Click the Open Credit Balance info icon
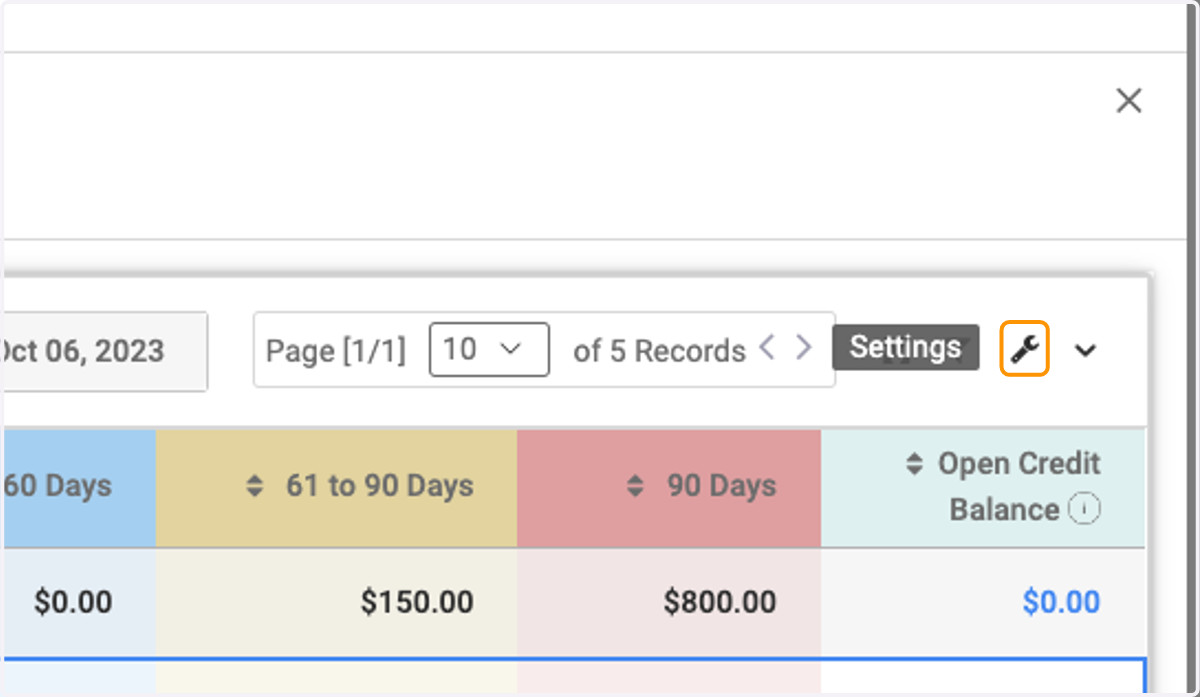Image resolution: width=1200 pixels, height=697 pixels. click(x=1084, y=509)
